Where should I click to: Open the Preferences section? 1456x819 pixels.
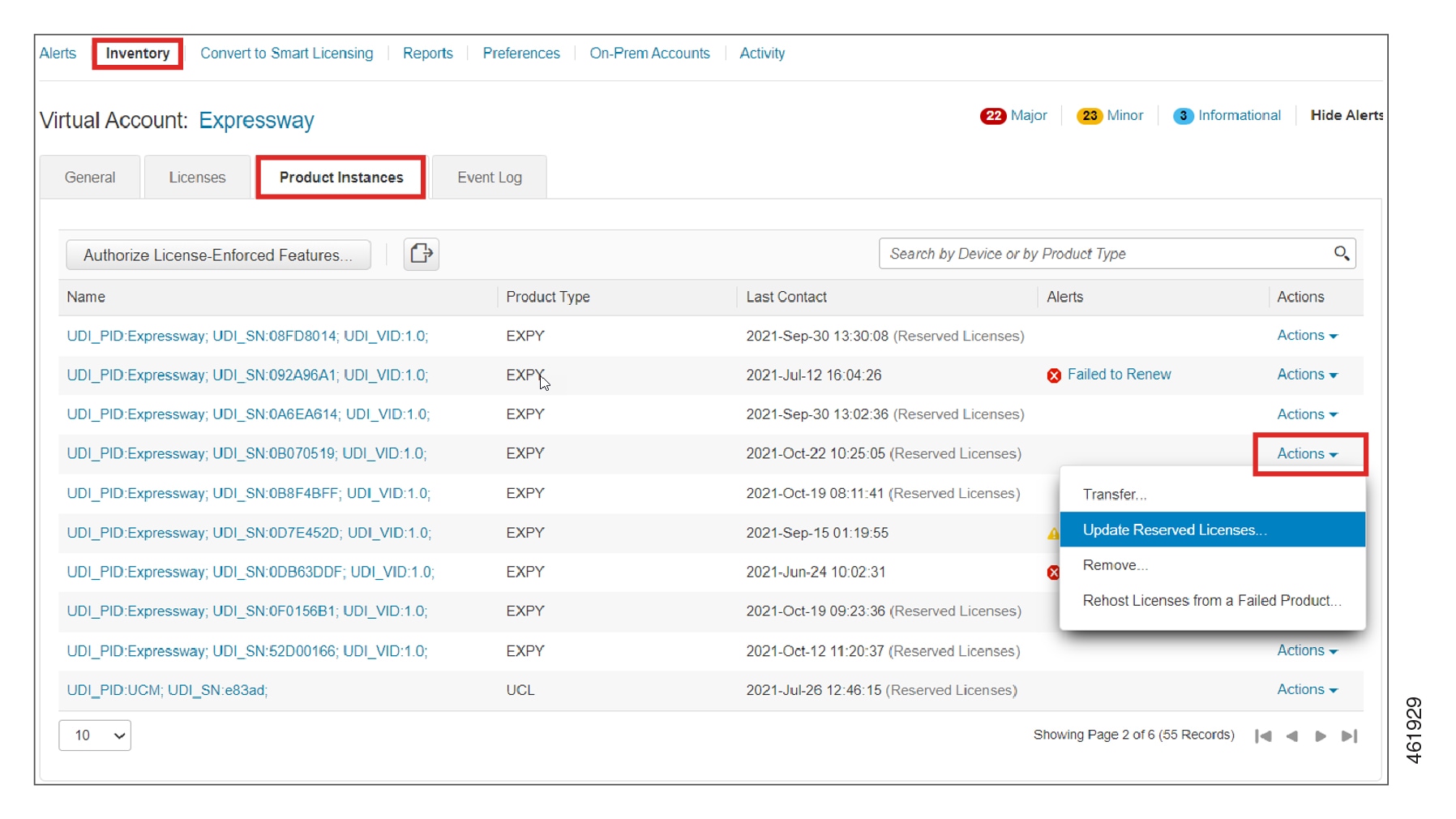pos(521,54)
